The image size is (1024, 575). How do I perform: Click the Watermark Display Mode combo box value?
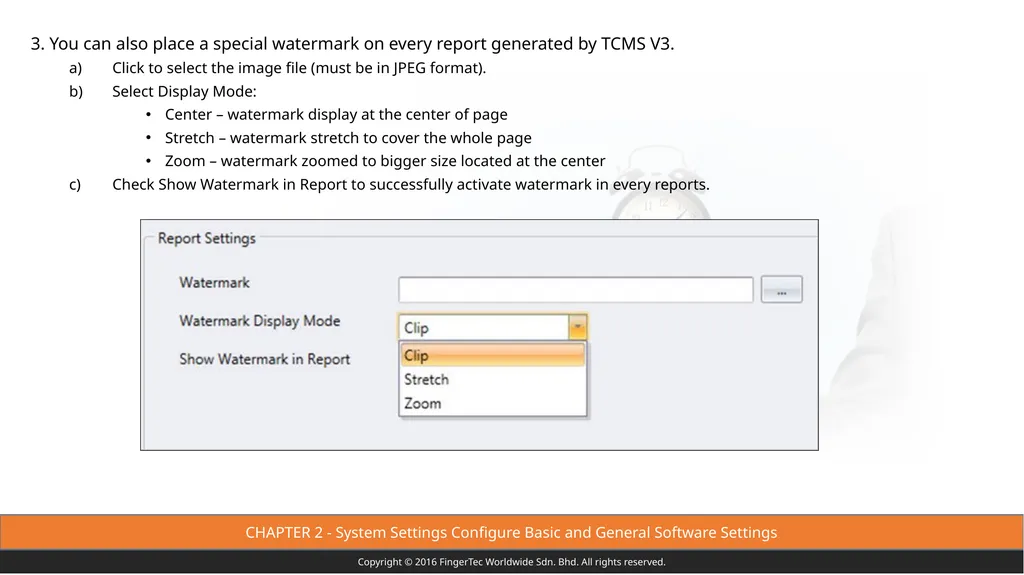[x=484, y=327]
